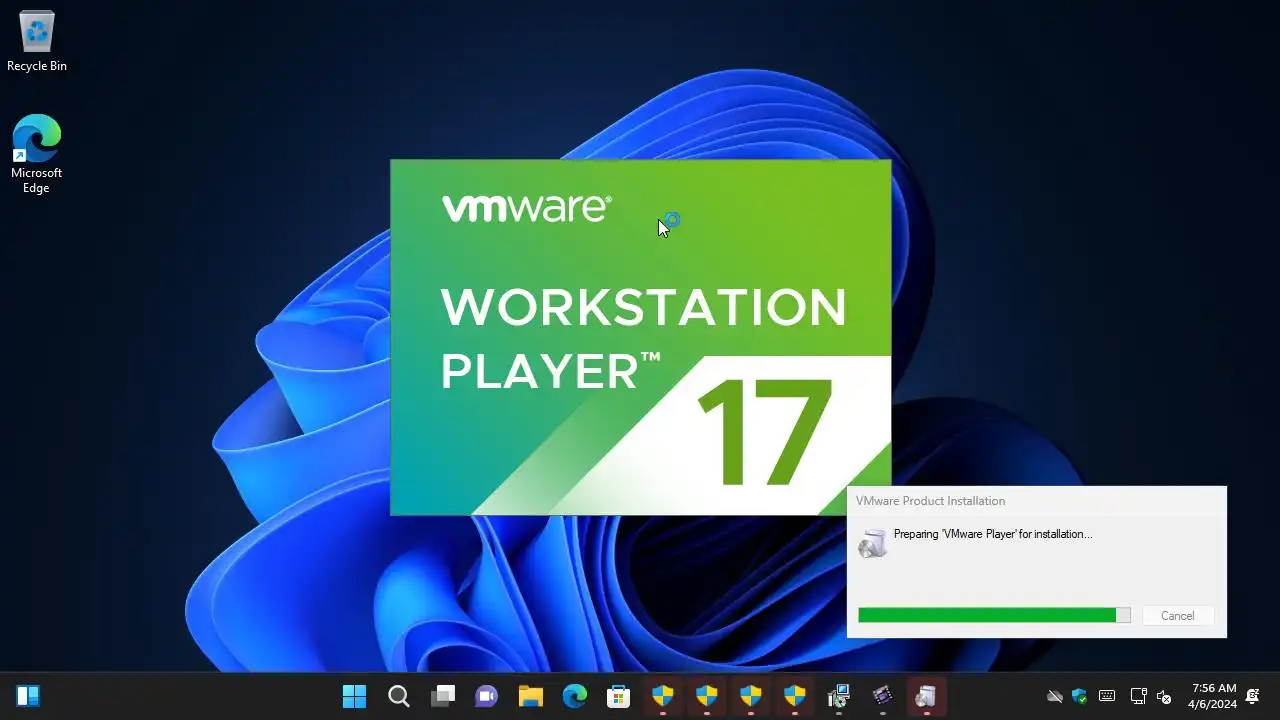Click the installer disc icon in the dialog

[873, 543]
